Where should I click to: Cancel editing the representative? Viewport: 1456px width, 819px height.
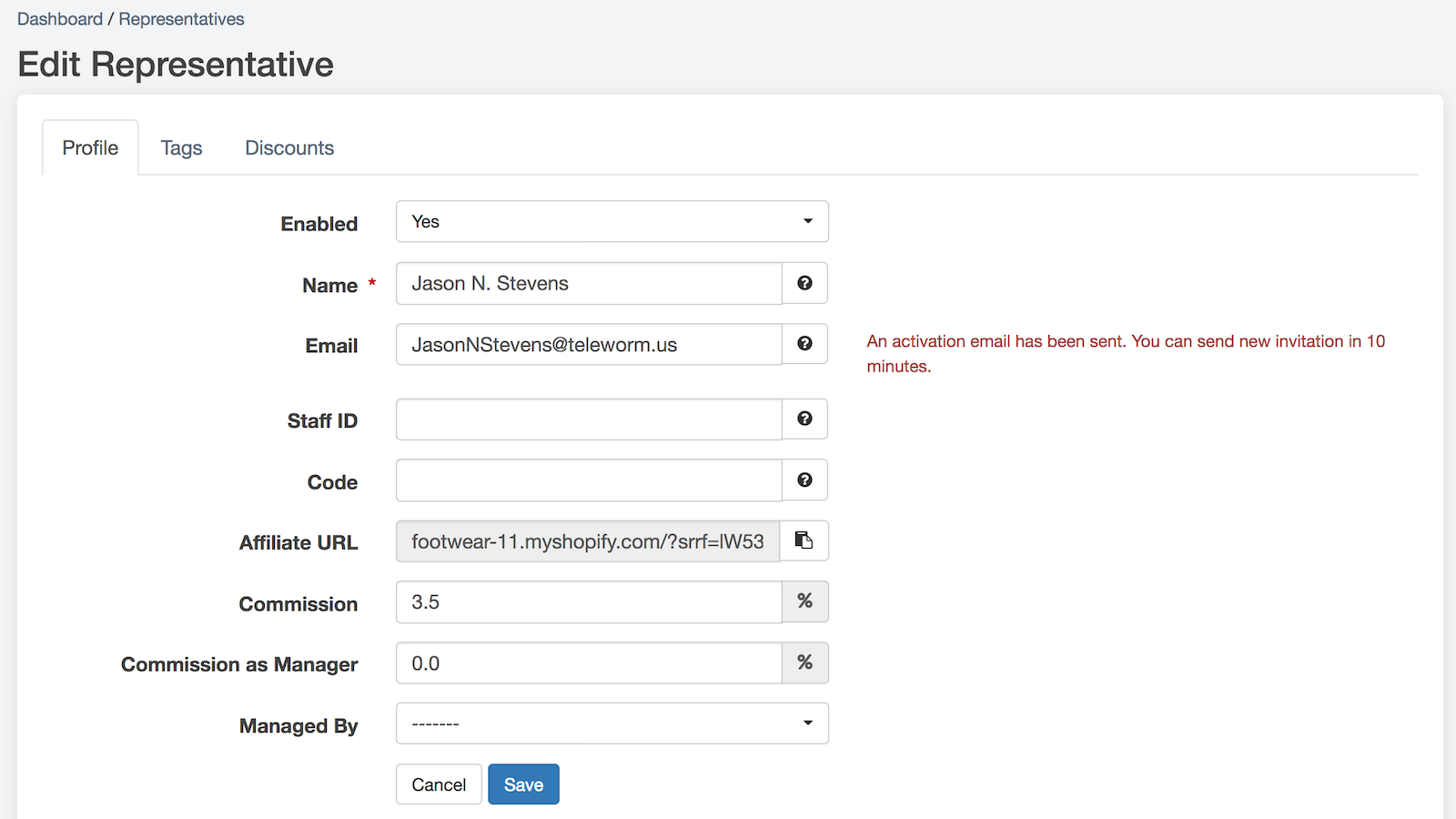tap(439, 784)
